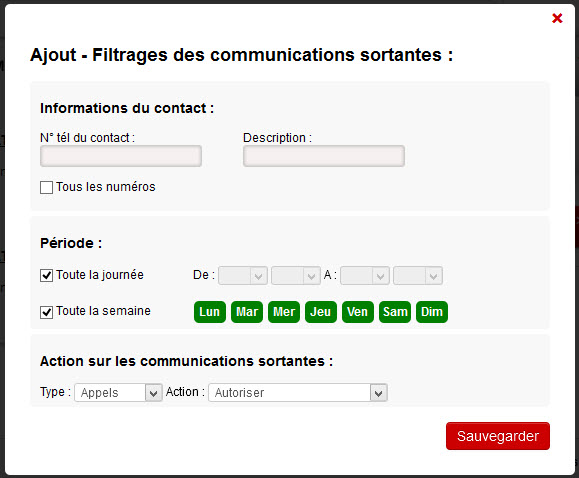Toggle the Jeu day button

(x=321, y=312)
